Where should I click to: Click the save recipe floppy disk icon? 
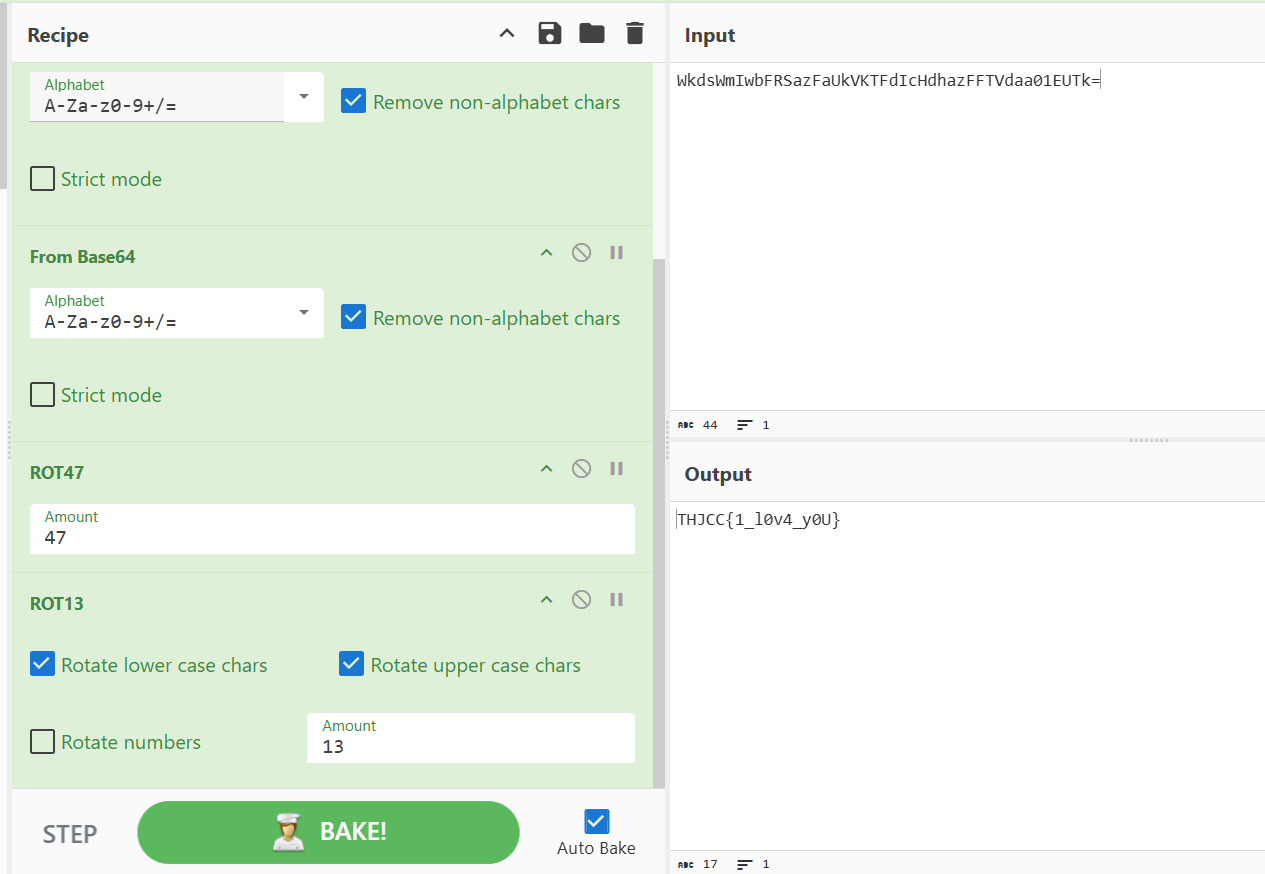(x=549, y=34)
